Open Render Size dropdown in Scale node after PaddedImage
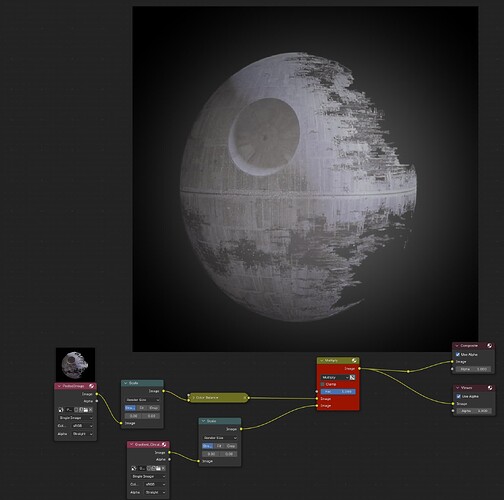Screen dimensions: 504x500 142,400
